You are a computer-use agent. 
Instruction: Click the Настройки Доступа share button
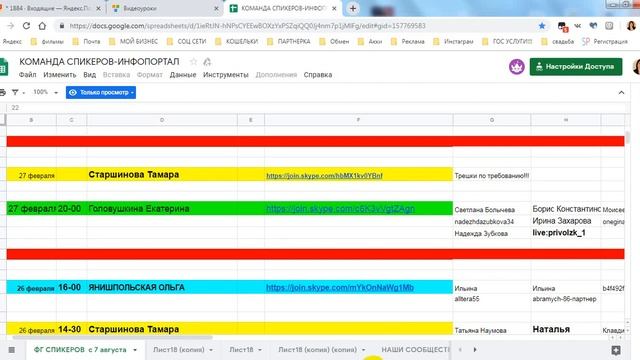point(576,67)
